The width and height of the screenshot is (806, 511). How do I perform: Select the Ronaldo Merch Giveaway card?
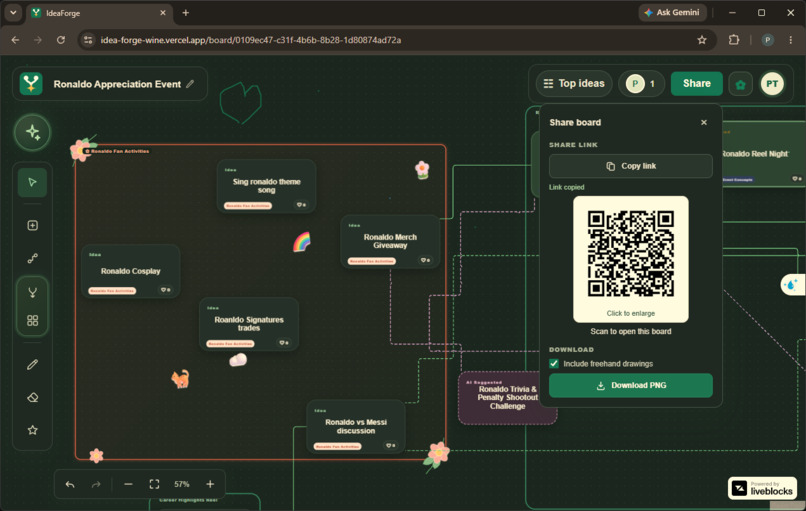click(390, 242)
